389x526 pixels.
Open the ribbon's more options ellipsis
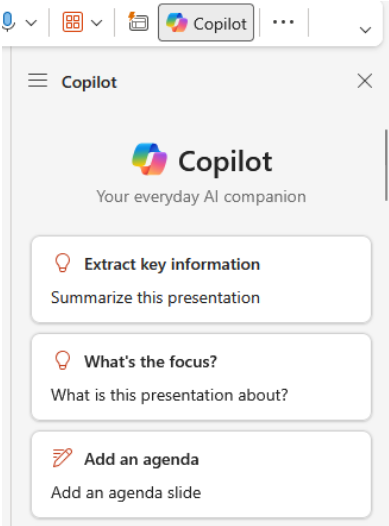[283, 22]
